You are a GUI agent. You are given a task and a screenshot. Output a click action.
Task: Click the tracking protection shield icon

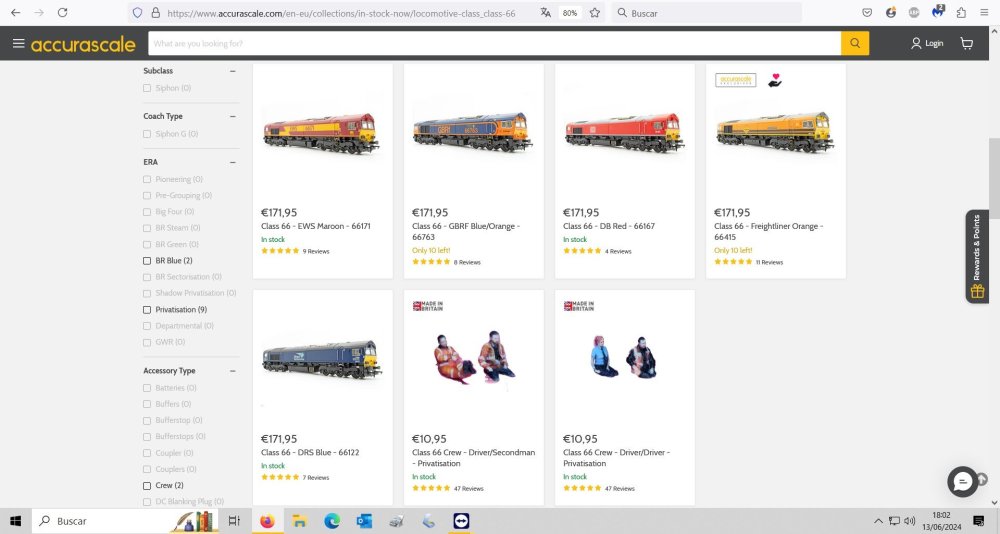[137, 13]
